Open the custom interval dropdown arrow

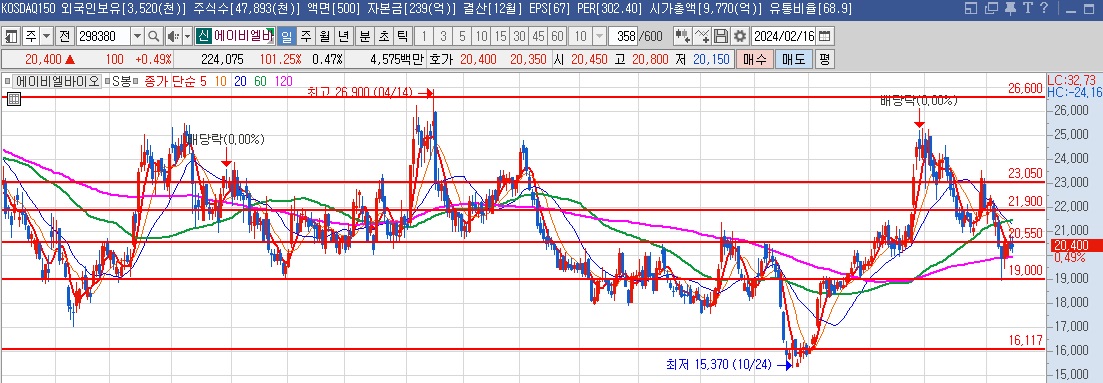tap(599, 37)
